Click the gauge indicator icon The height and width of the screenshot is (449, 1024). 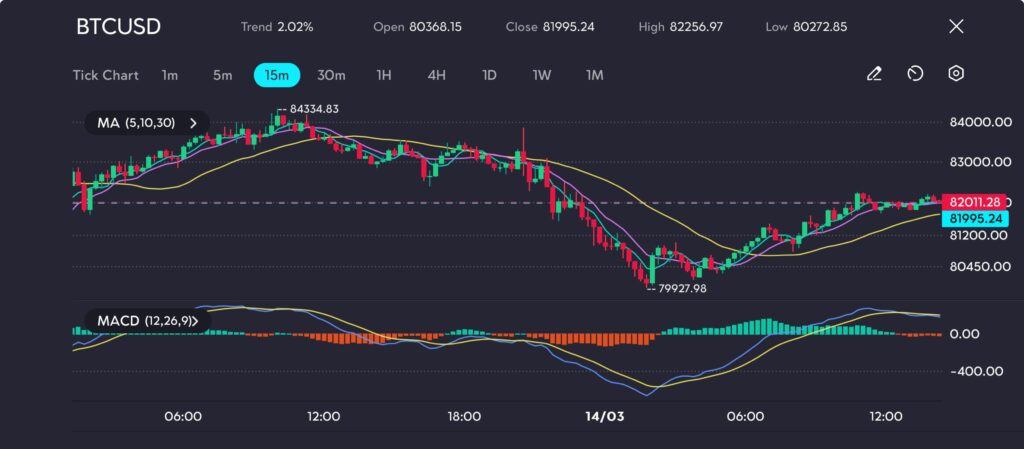click(915, 74)
